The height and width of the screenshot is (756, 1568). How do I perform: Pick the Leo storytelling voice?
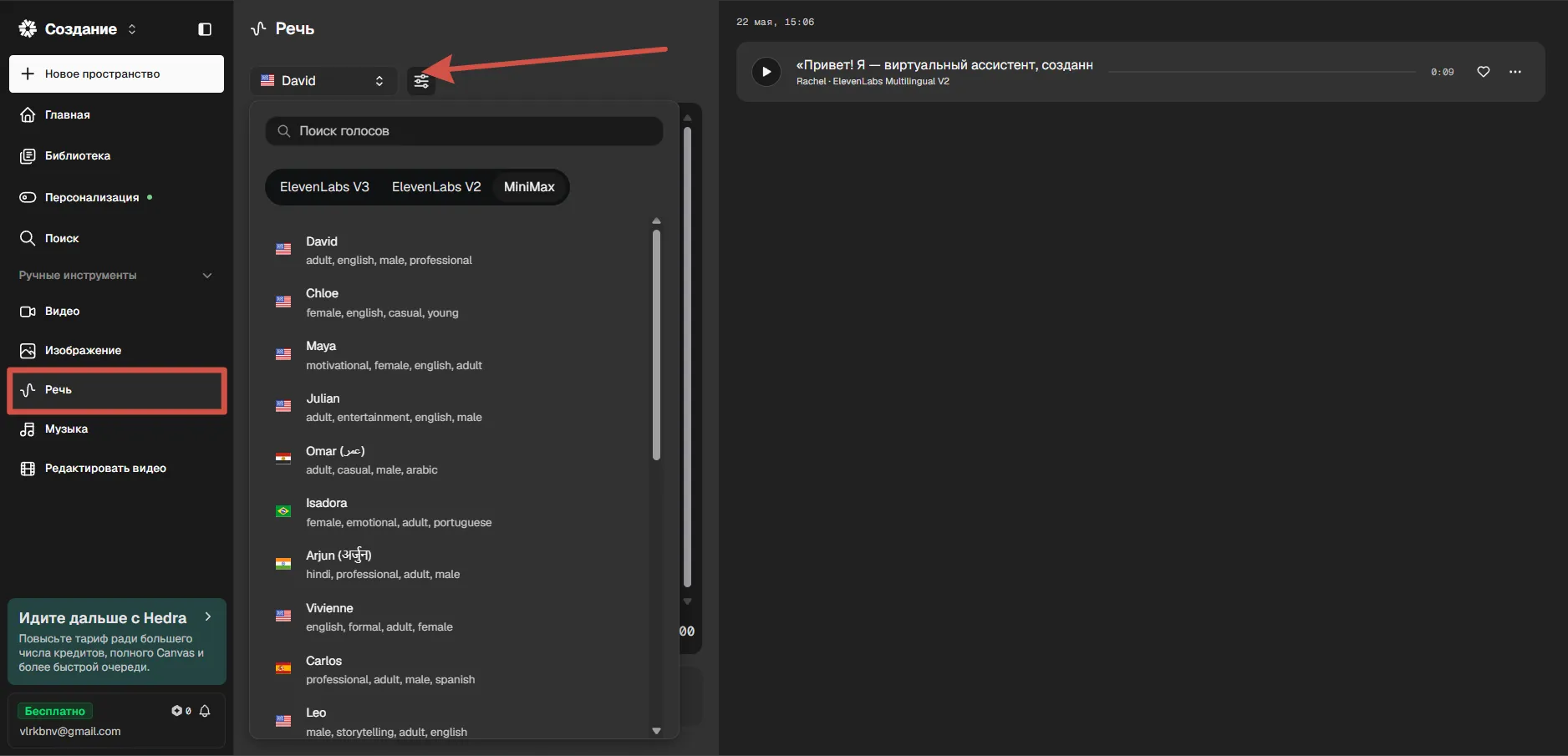456,721
